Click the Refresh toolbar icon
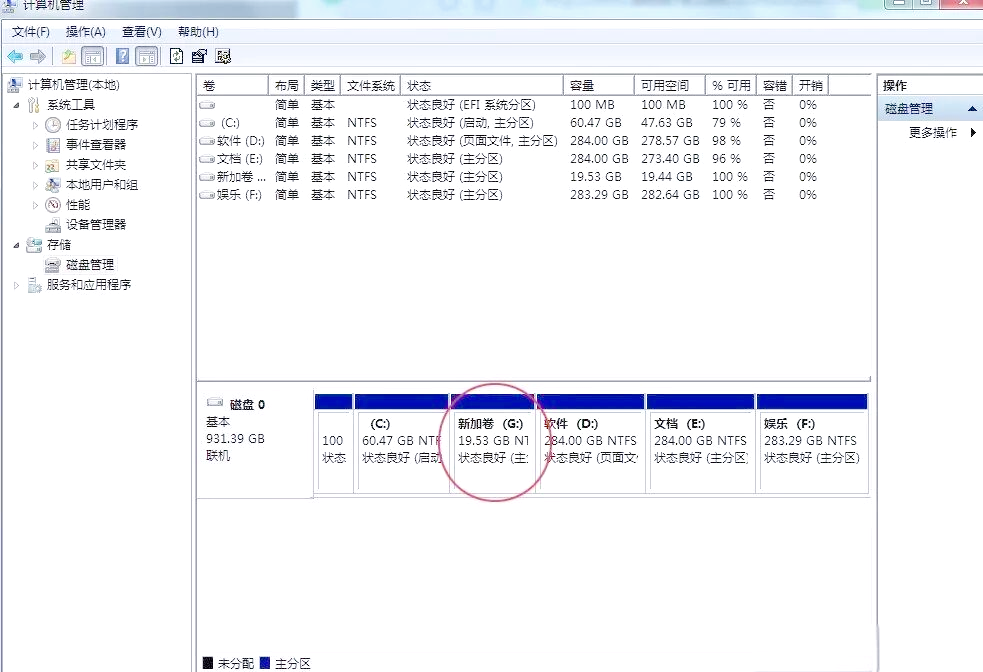The width and height of the screenshot is (983, 672). click(177, 56)
